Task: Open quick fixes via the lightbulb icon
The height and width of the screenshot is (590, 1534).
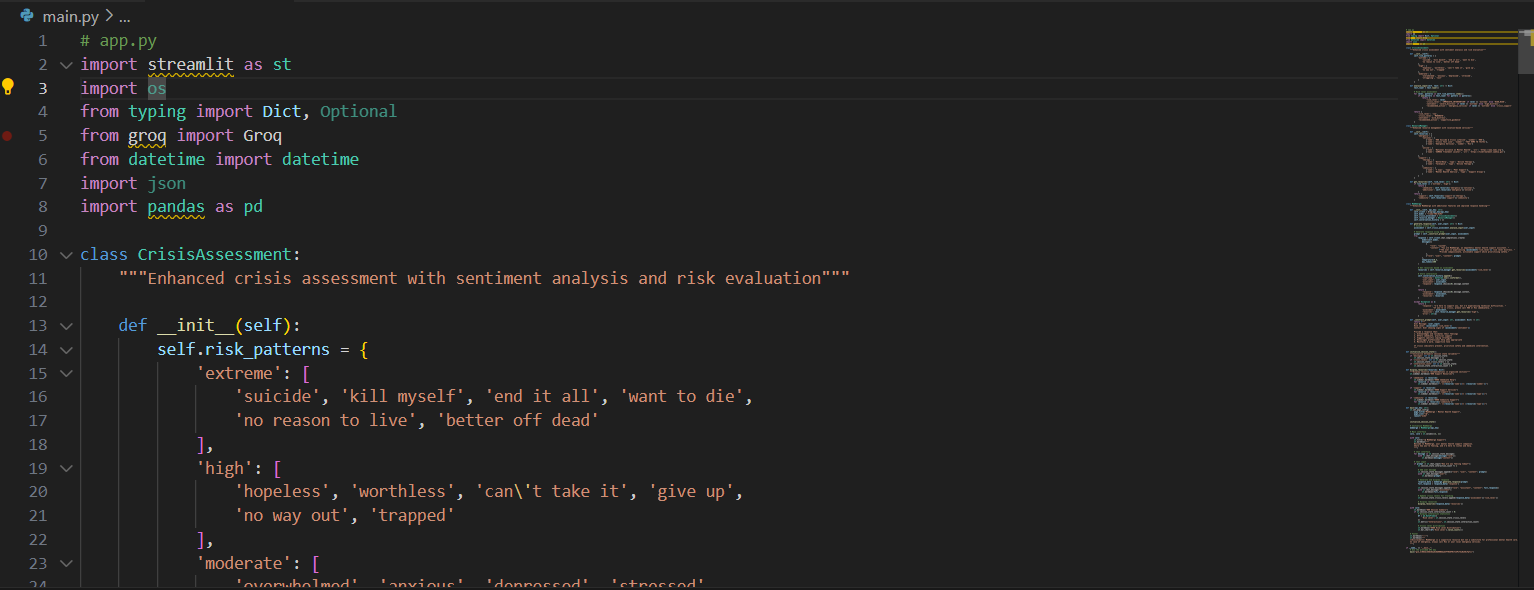Action: (x=8, y=87)
